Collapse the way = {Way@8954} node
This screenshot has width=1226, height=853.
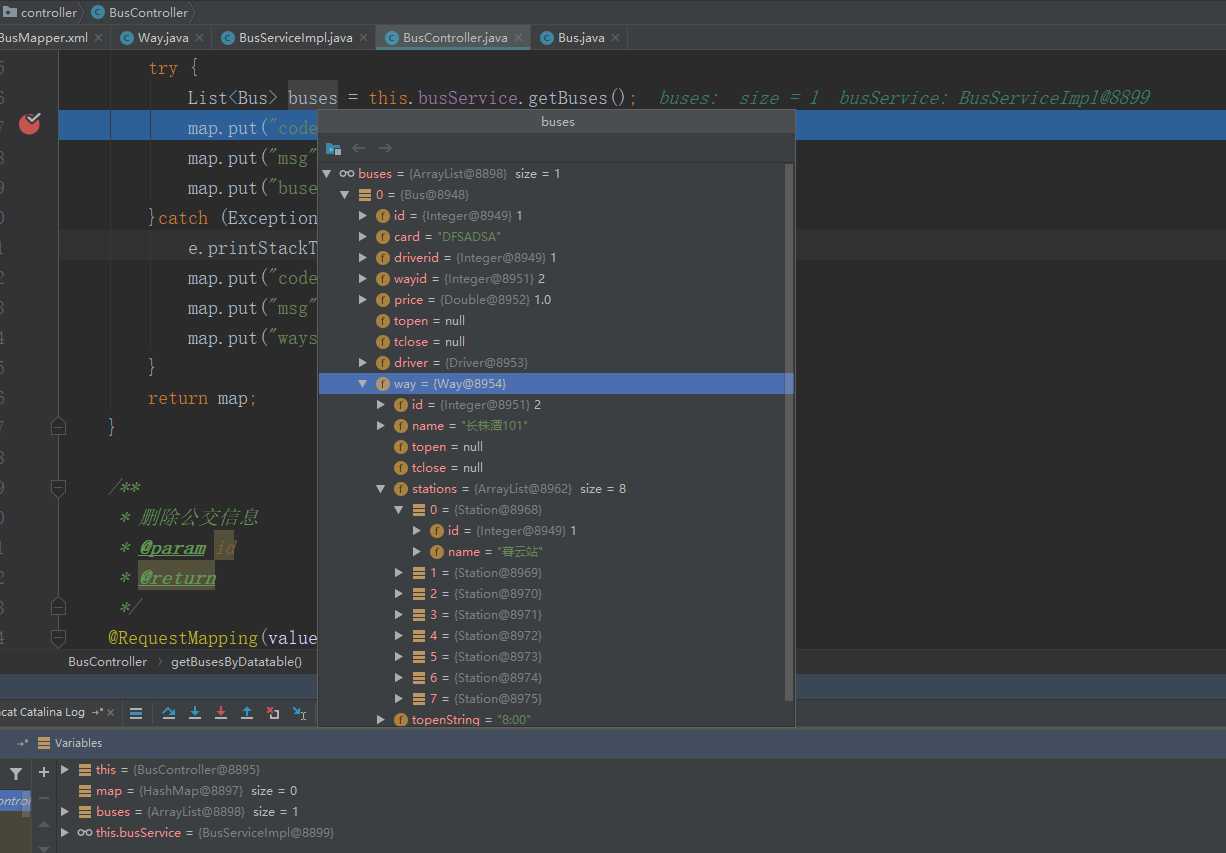tap(363, 384)
